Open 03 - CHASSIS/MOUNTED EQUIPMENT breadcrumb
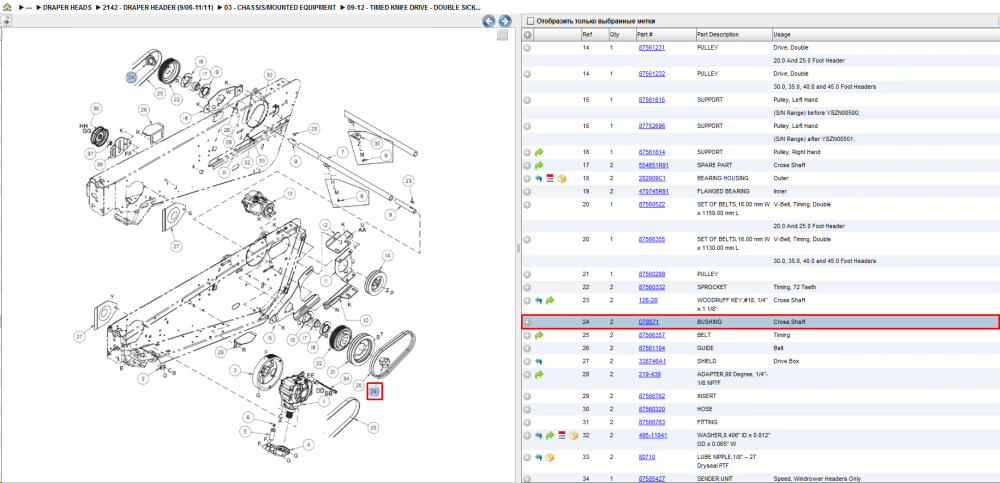This screenshot has height=483, width=1000. click(278, 7)
